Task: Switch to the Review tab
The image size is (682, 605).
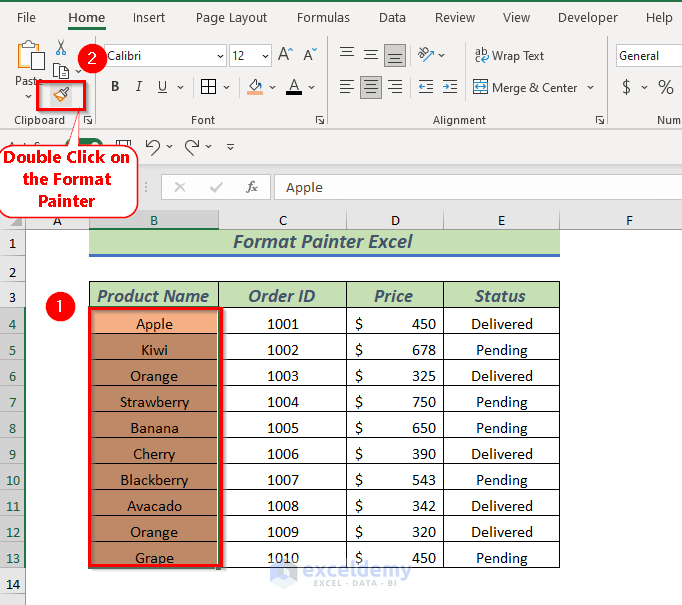Action: [455, 18]
